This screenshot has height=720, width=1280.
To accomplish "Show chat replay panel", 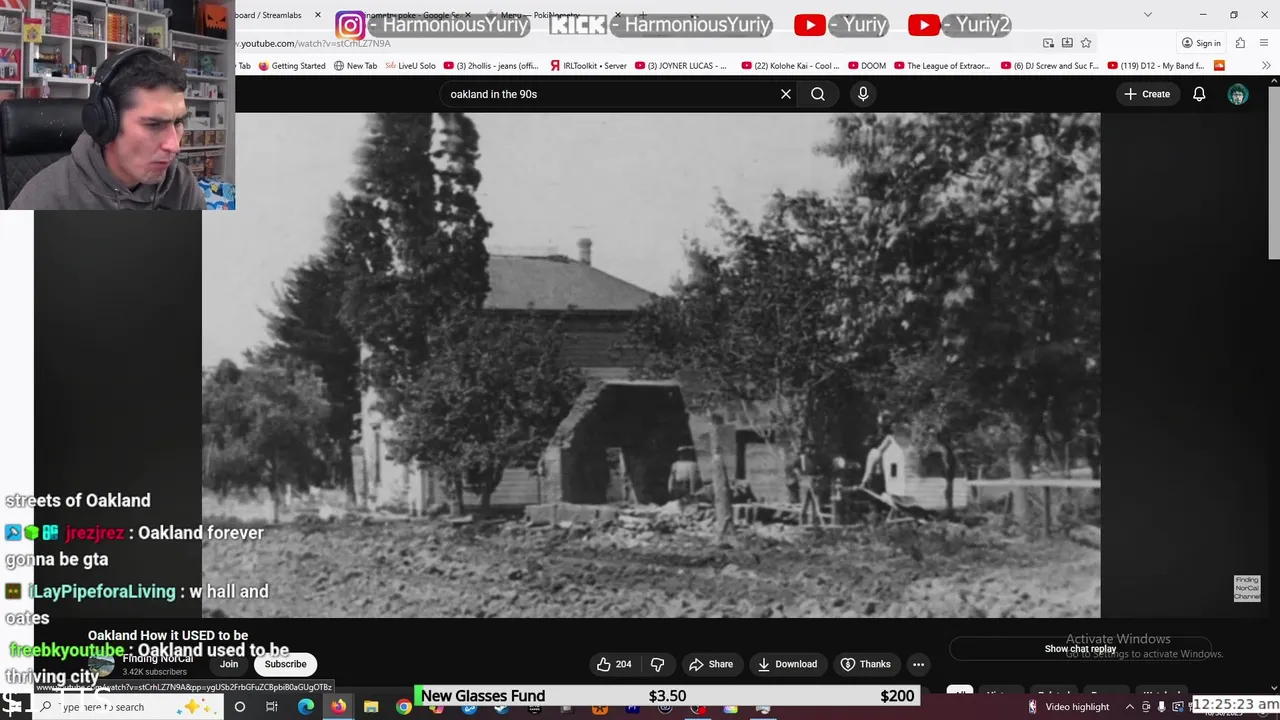I will pos(1080,649).
